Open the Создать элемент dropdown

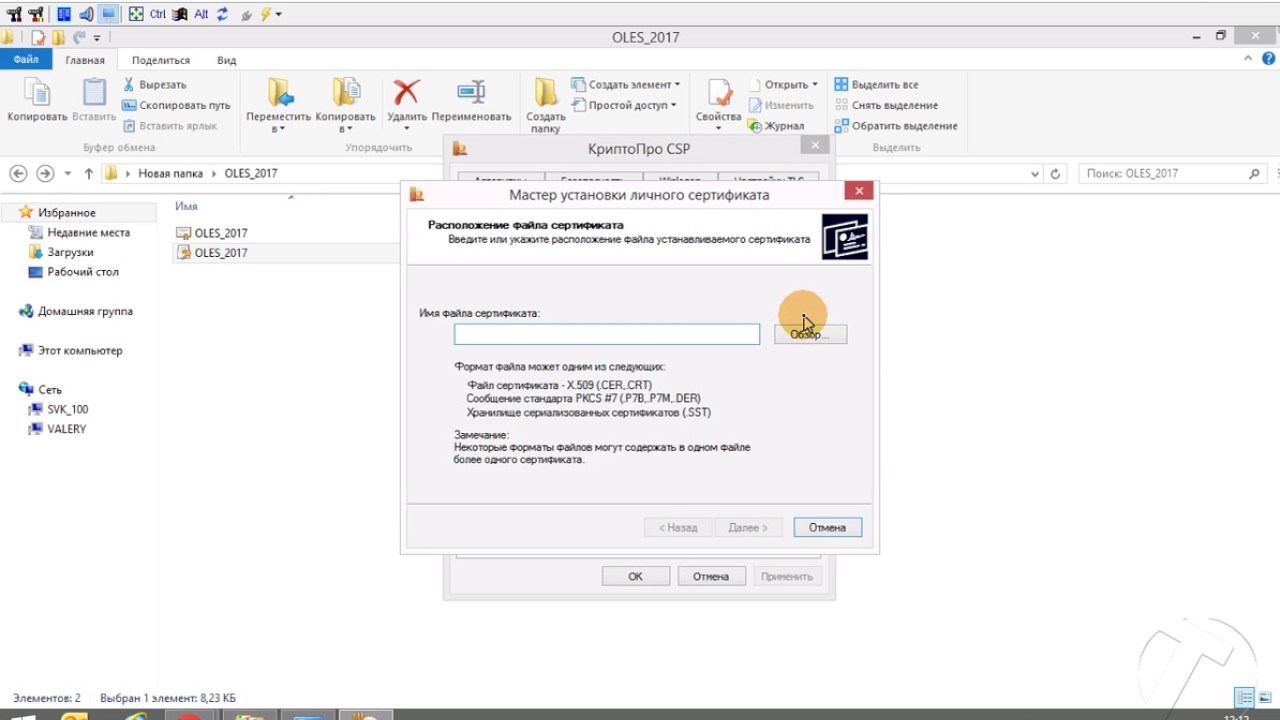click(x=626, y=85)
